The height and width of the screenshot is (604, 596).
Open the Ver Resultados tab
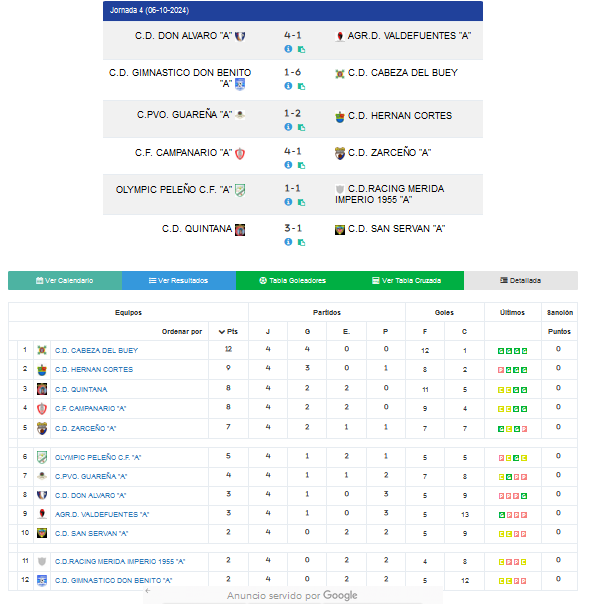tap(179, 280)
